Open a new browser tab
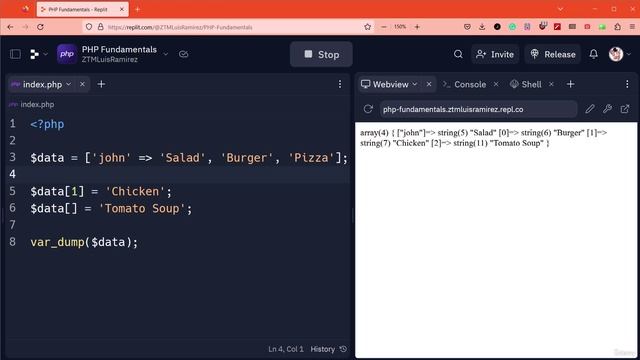 click(138, 9)
